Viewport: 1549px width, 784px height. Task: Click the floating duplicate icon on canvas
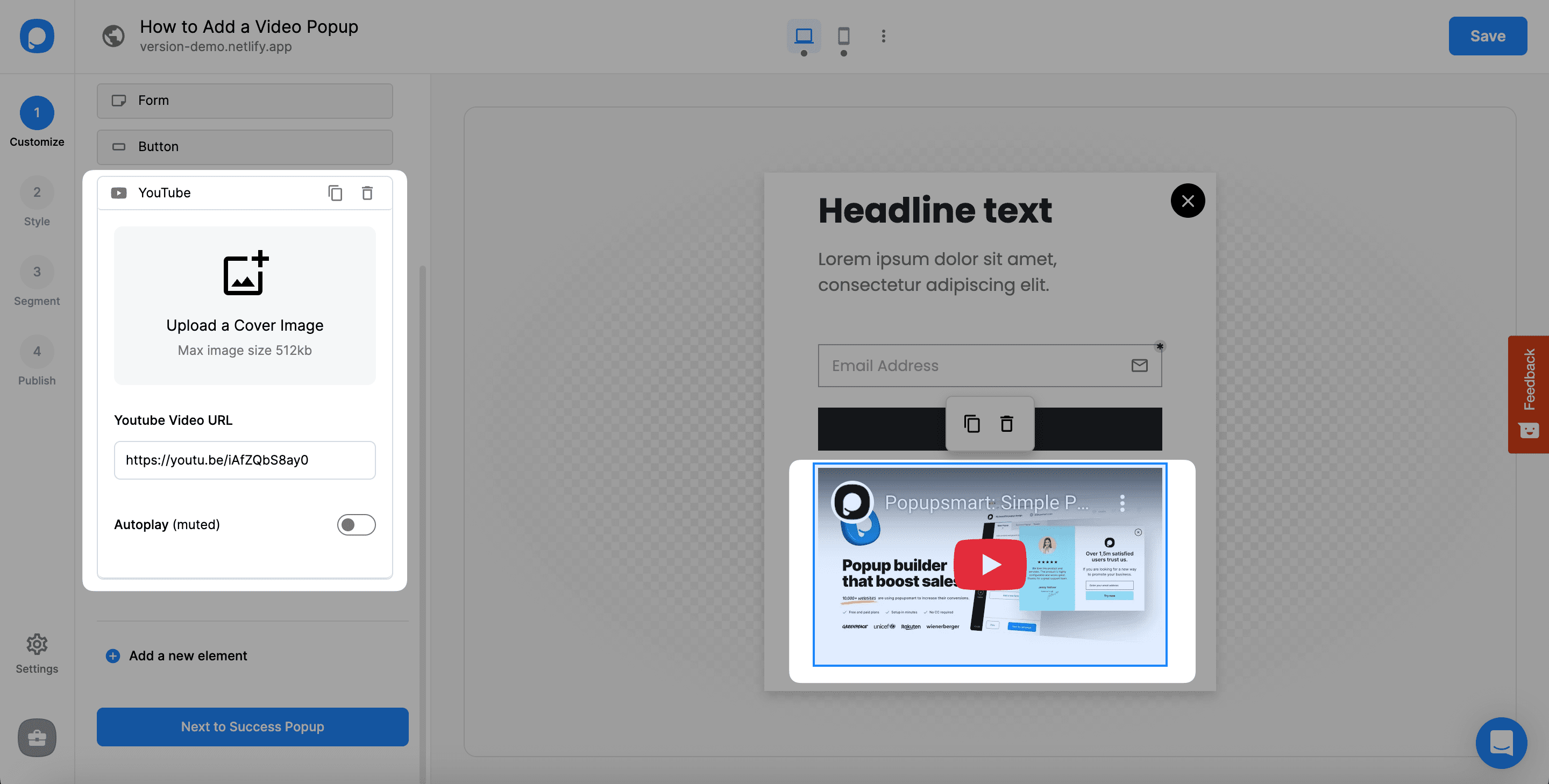point(972,424)
